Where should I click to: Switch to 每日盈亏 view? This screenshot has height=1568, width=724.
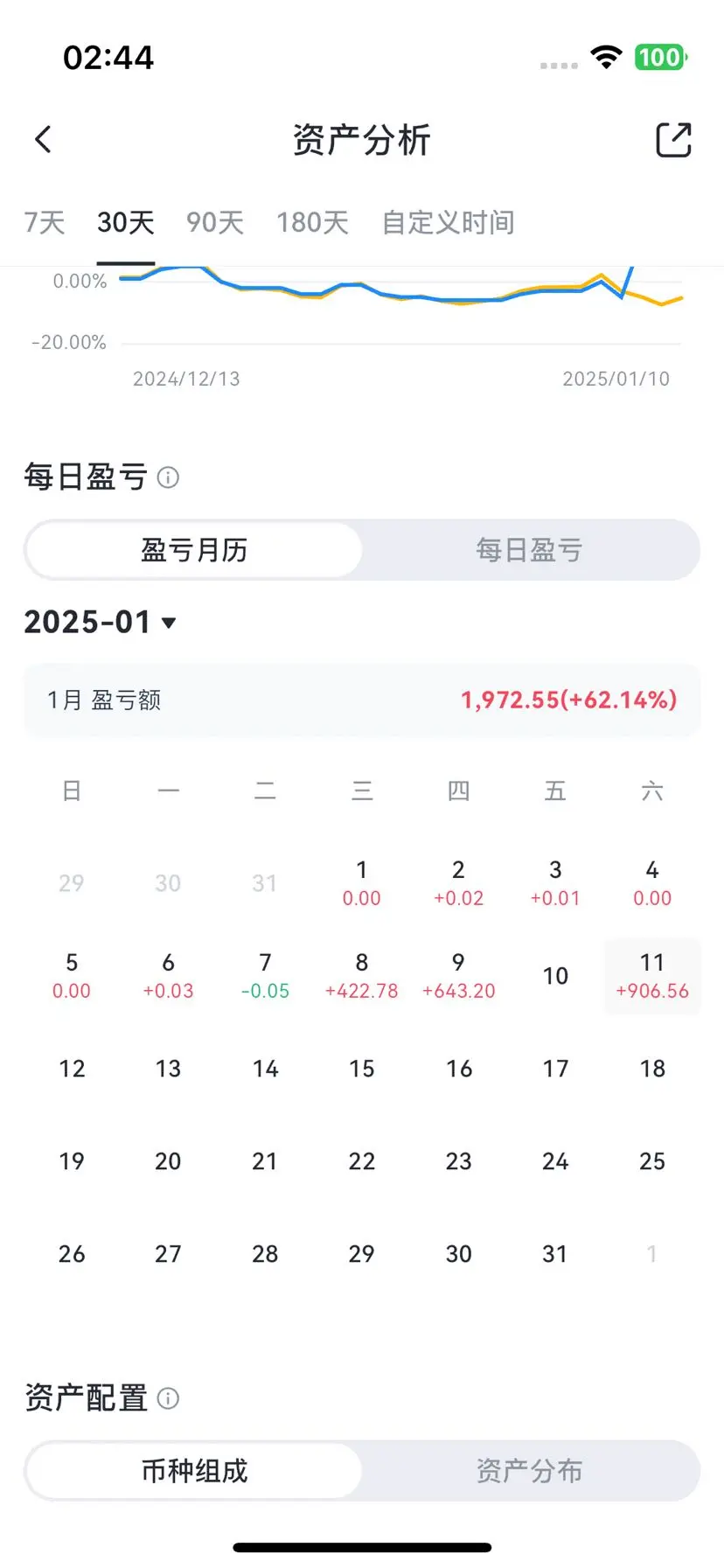(529, 550)
